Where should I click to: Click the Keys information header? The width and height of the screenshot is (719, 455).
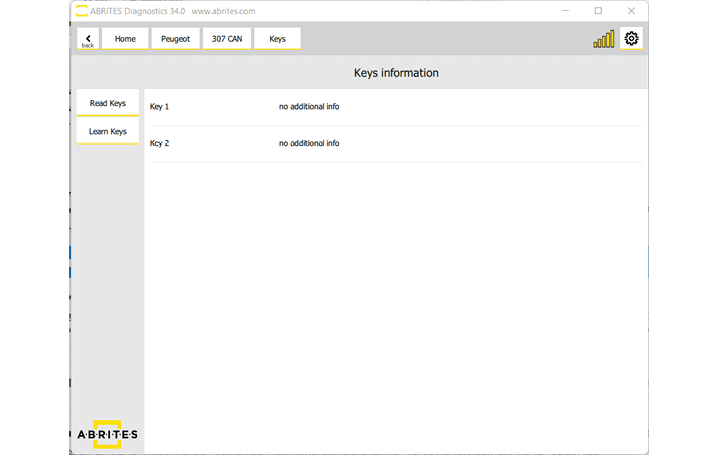coord(396,73)
